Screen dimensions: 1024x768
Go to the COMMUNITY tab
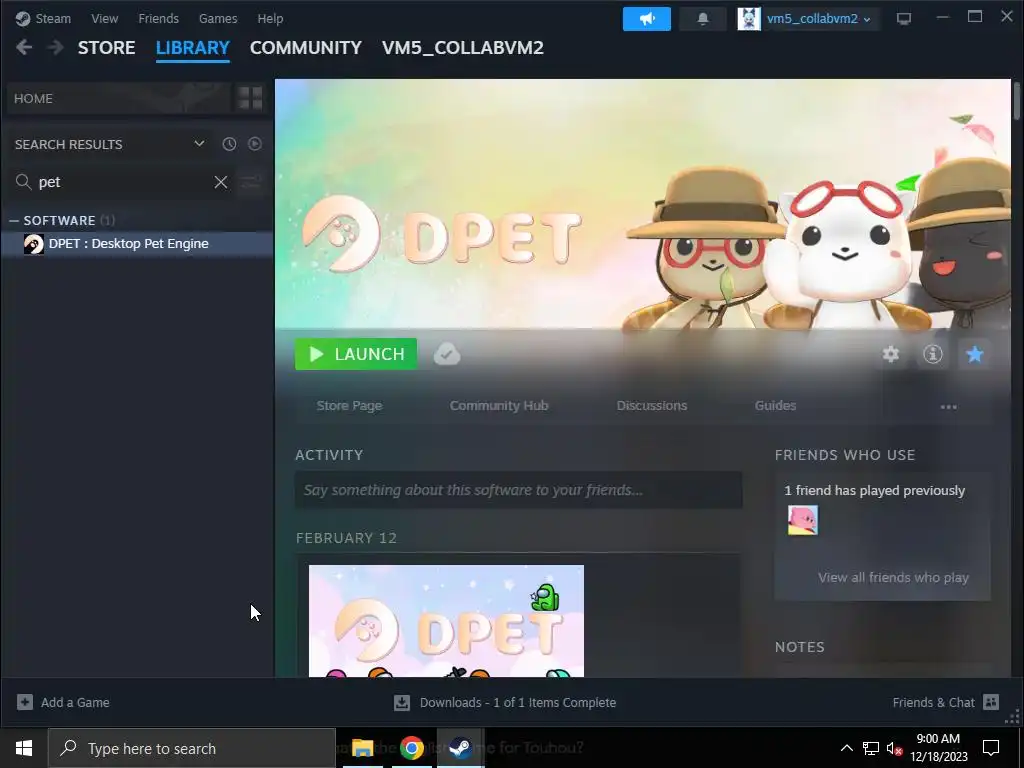pyautogui.click(x=306, y=48)
